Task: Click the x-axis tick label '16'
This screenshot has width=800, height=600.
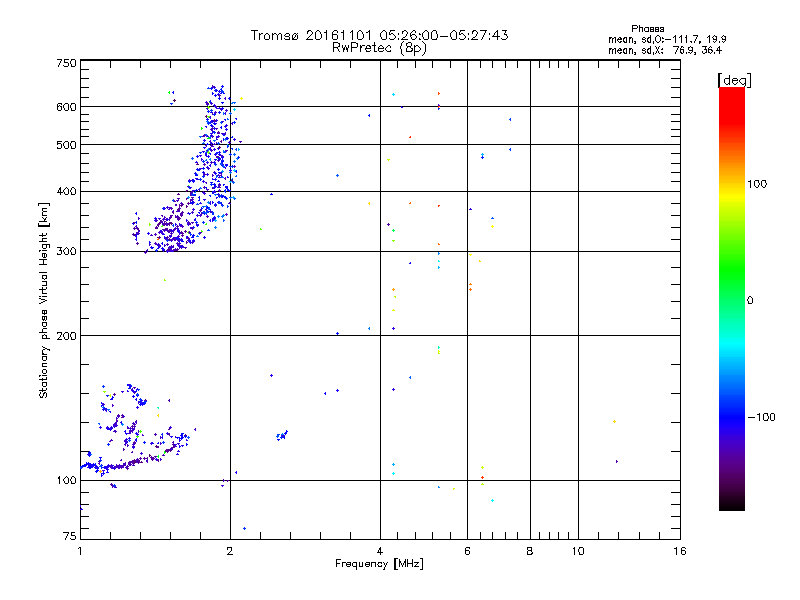Action: 680,551
